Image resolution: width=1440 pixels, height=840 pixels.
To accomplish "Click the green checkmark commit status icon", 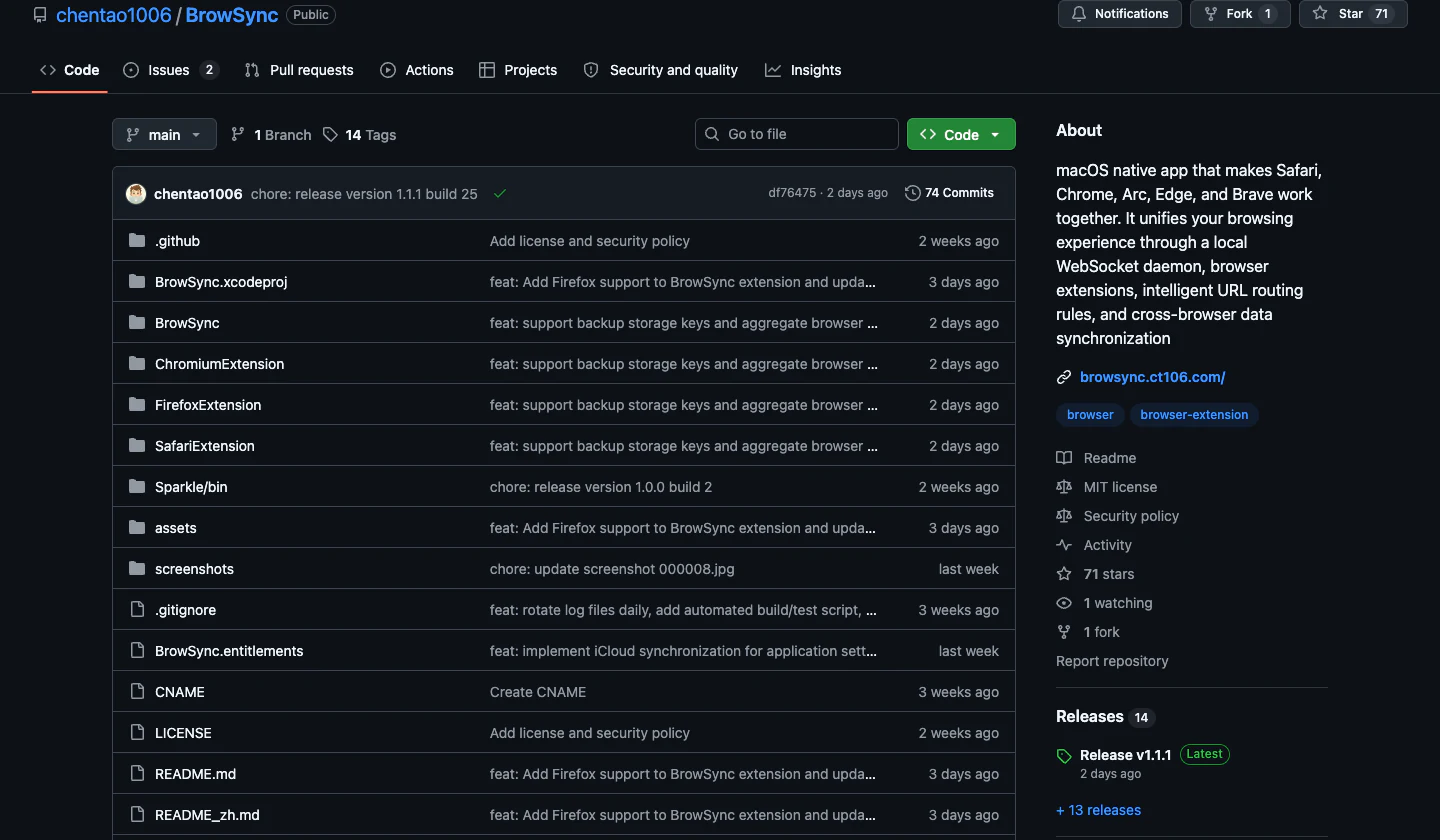I will 500,194.
